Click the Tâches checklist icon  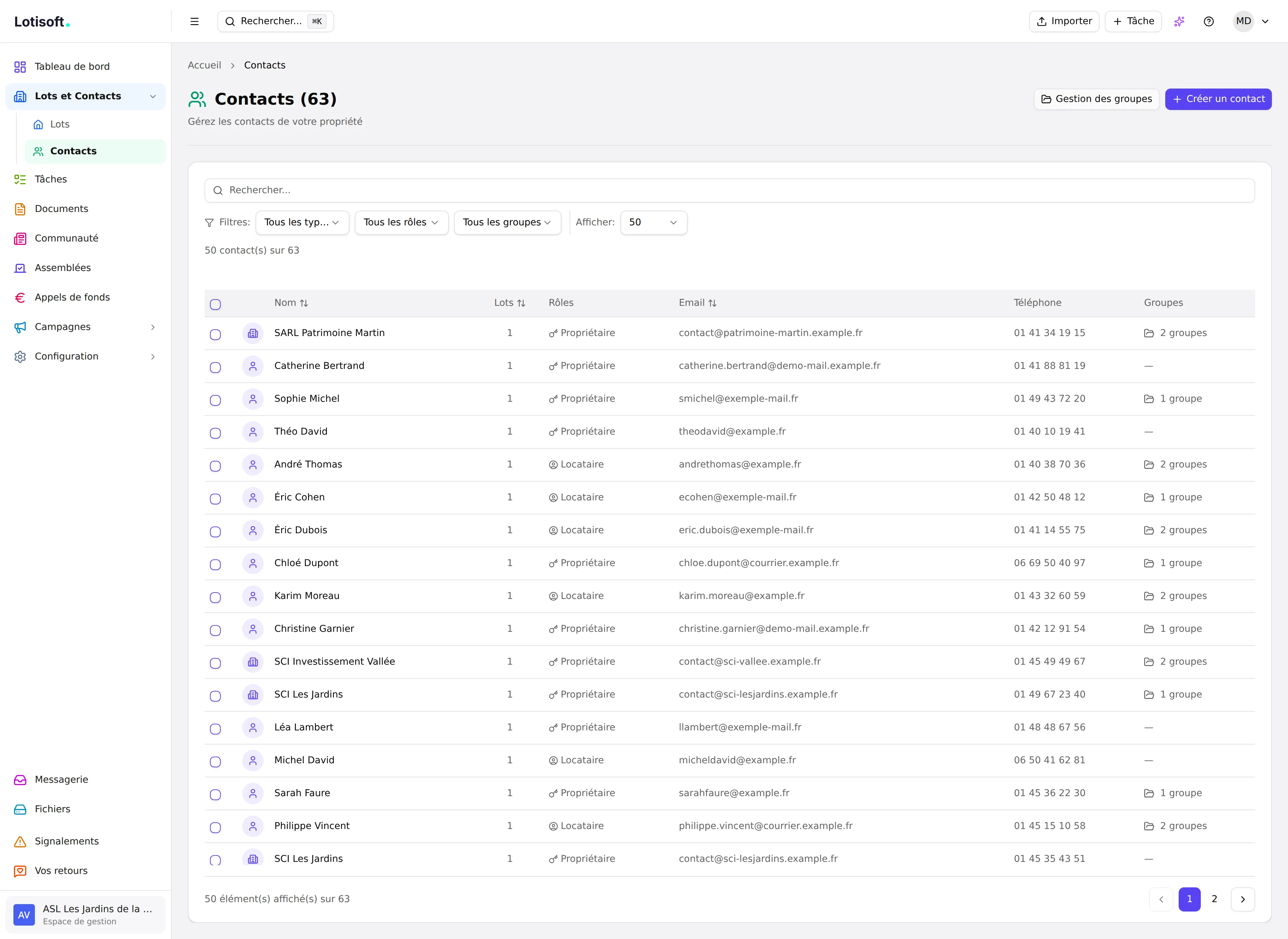(20, 180)
